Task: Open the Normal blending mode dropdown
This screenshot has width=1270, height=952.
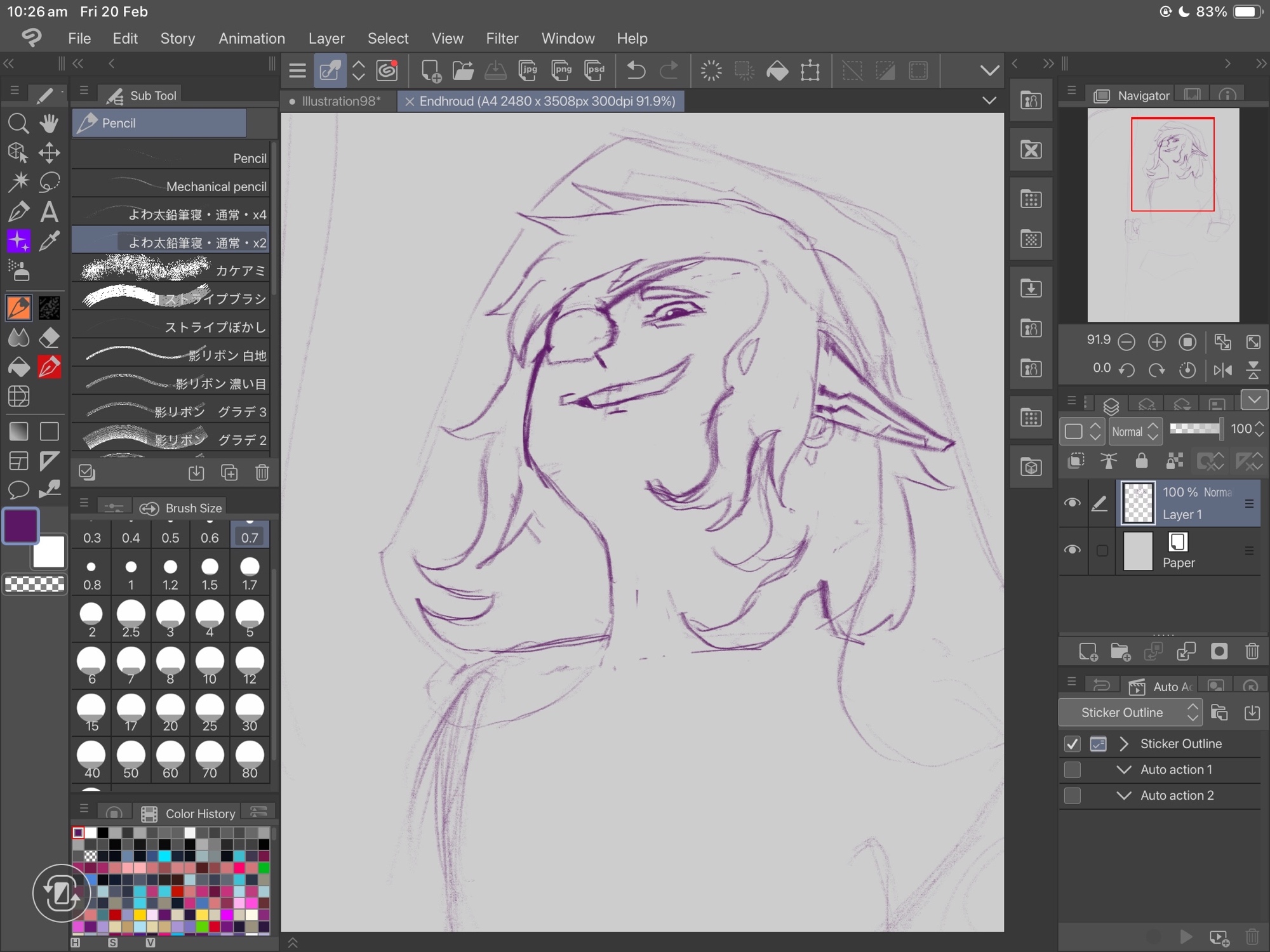Action: point(1135,432)
